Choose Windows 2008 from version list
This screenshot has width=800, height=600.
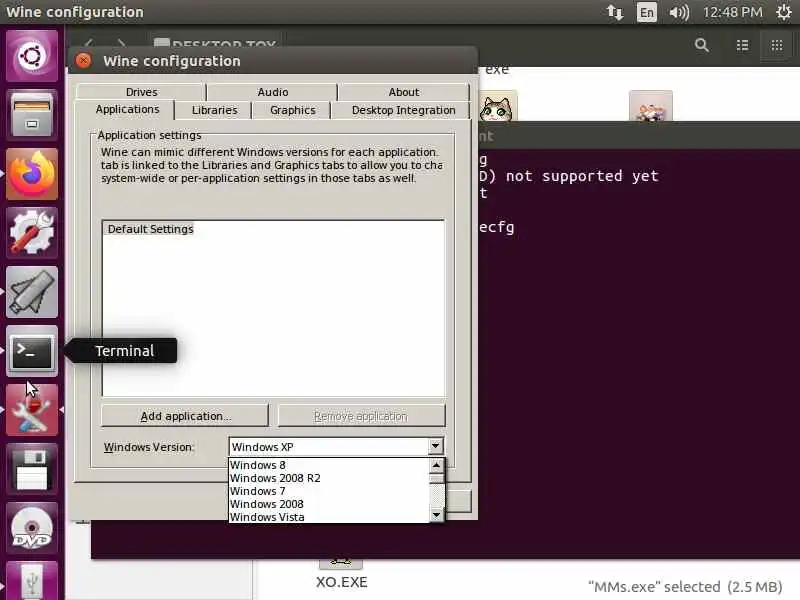[x=329, y=504]
